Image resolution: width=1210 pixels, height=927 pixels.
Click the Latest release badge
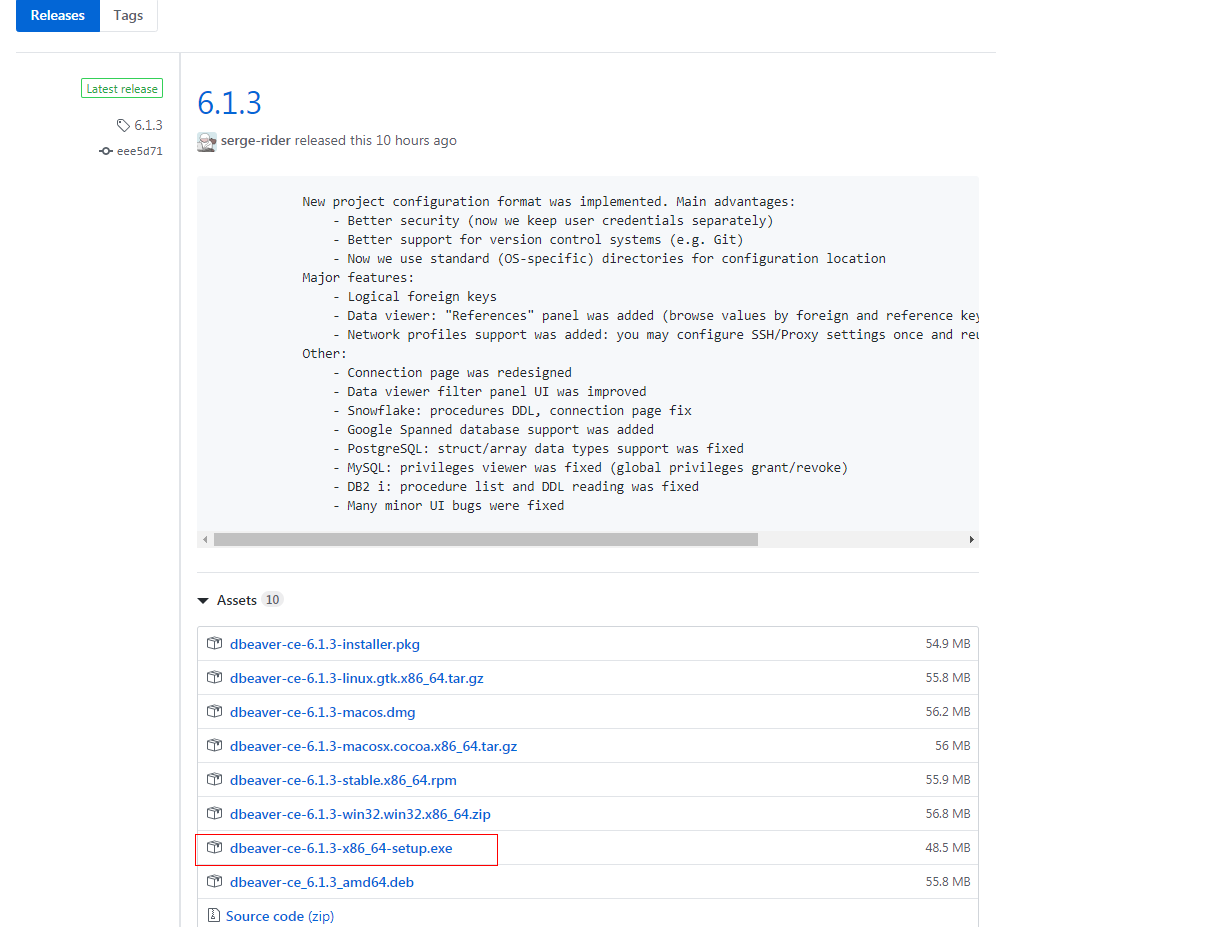tap(122, 89)
